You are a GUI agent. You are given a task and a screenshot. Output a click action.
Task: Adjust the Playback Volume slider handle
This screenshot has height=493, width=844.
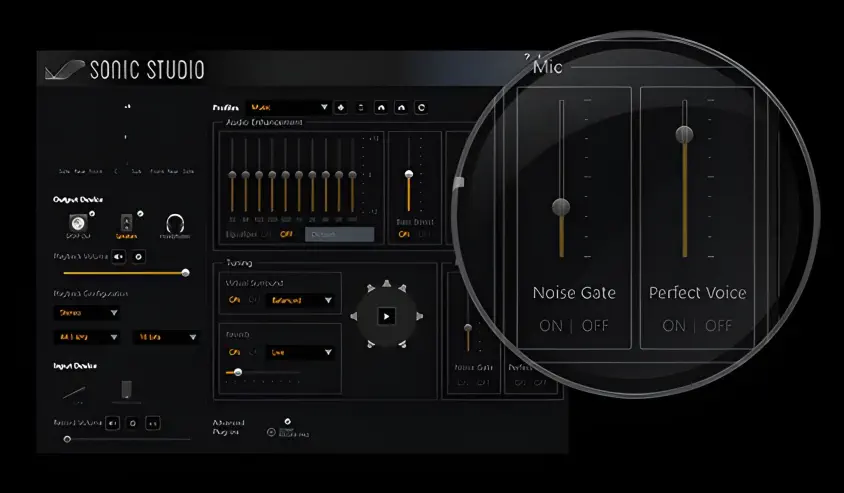(x=186, y=273)
